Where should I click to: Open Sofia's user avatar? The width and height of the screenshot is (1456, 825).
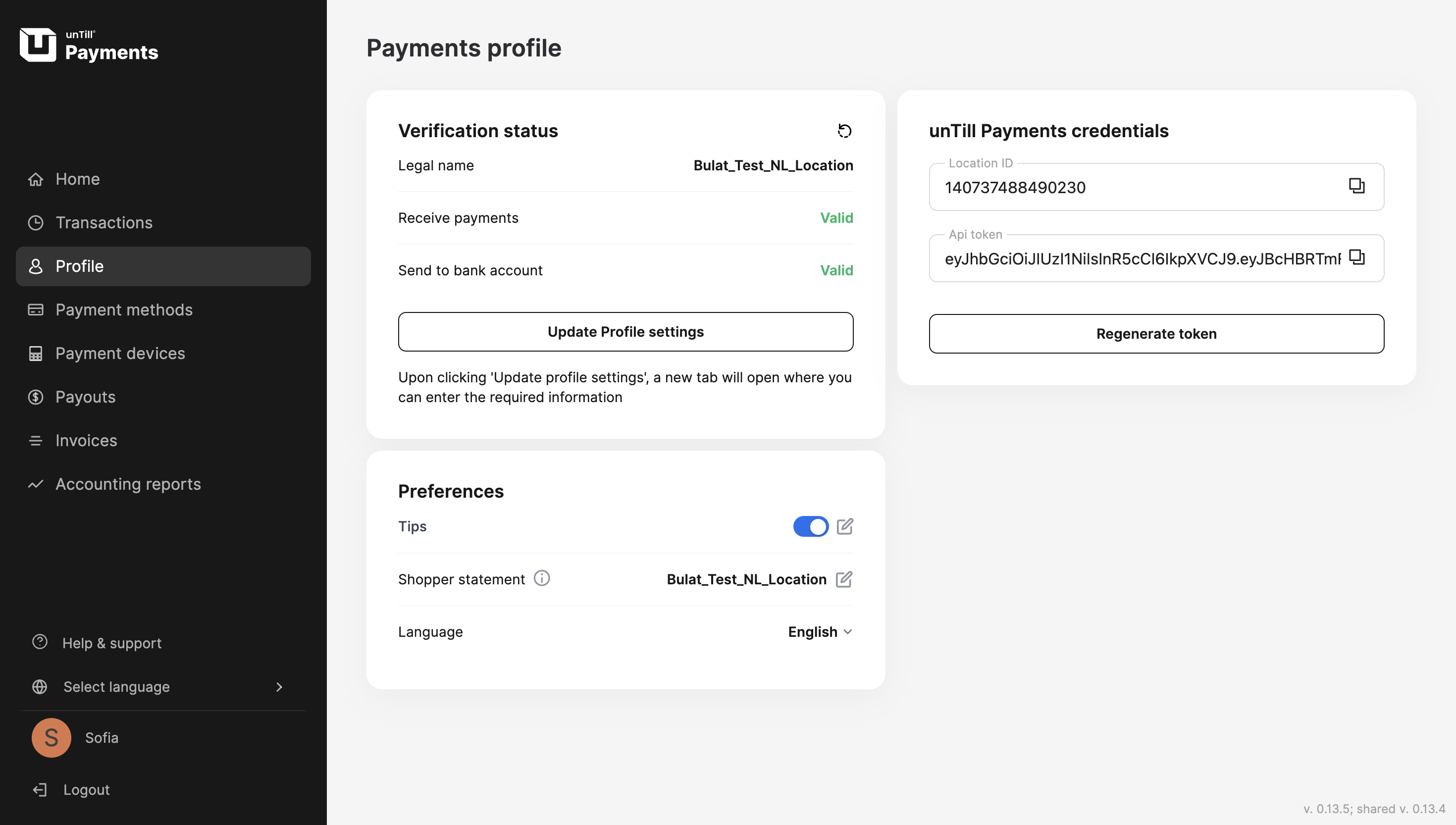(x=51, y=738)
